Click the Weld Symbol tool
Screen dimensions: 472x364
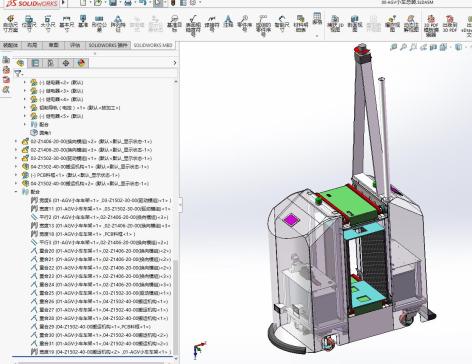pos(212,23)
